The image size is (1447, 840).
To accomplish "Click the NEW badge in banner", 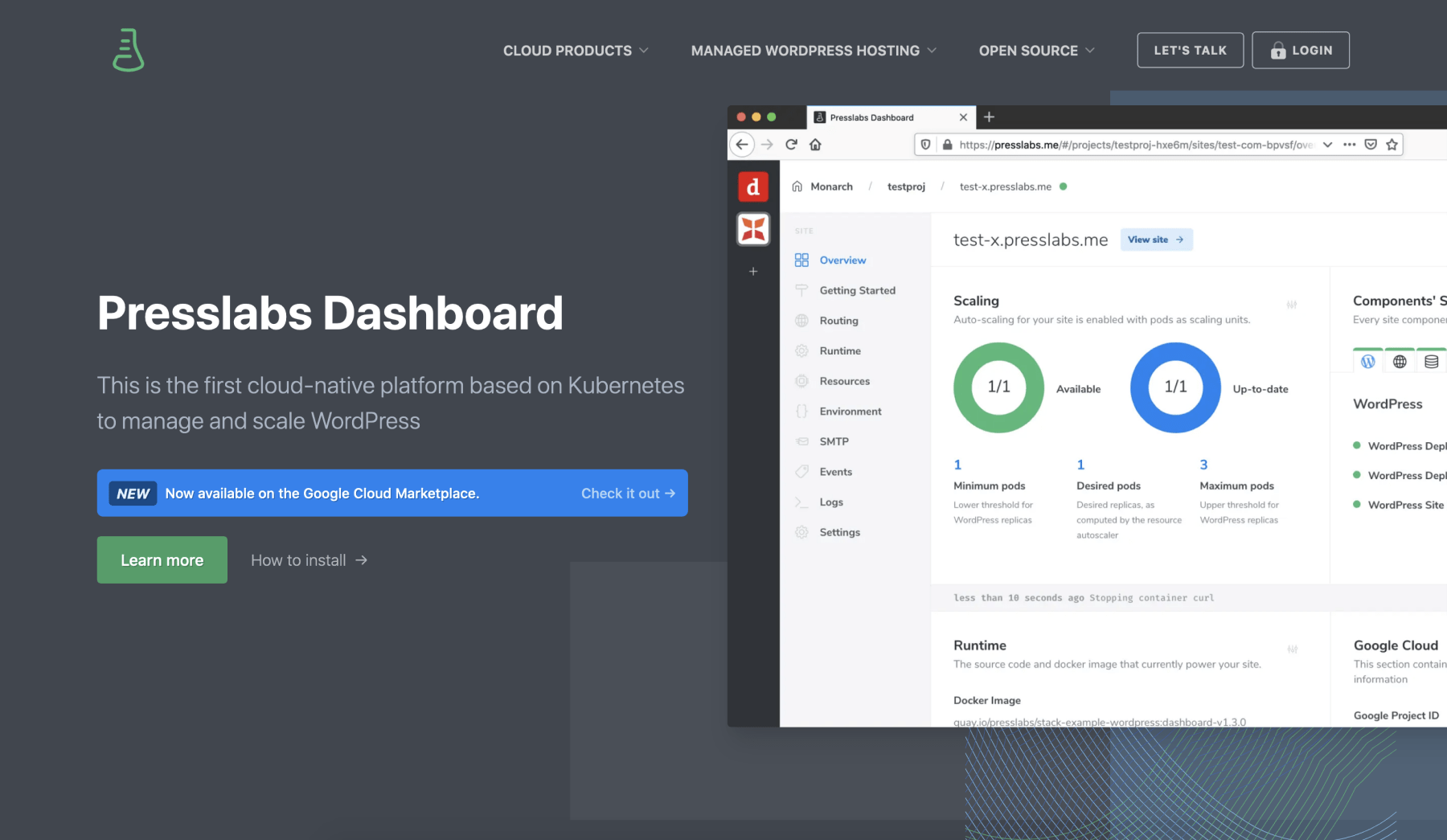I will click(x=133, y=494).
